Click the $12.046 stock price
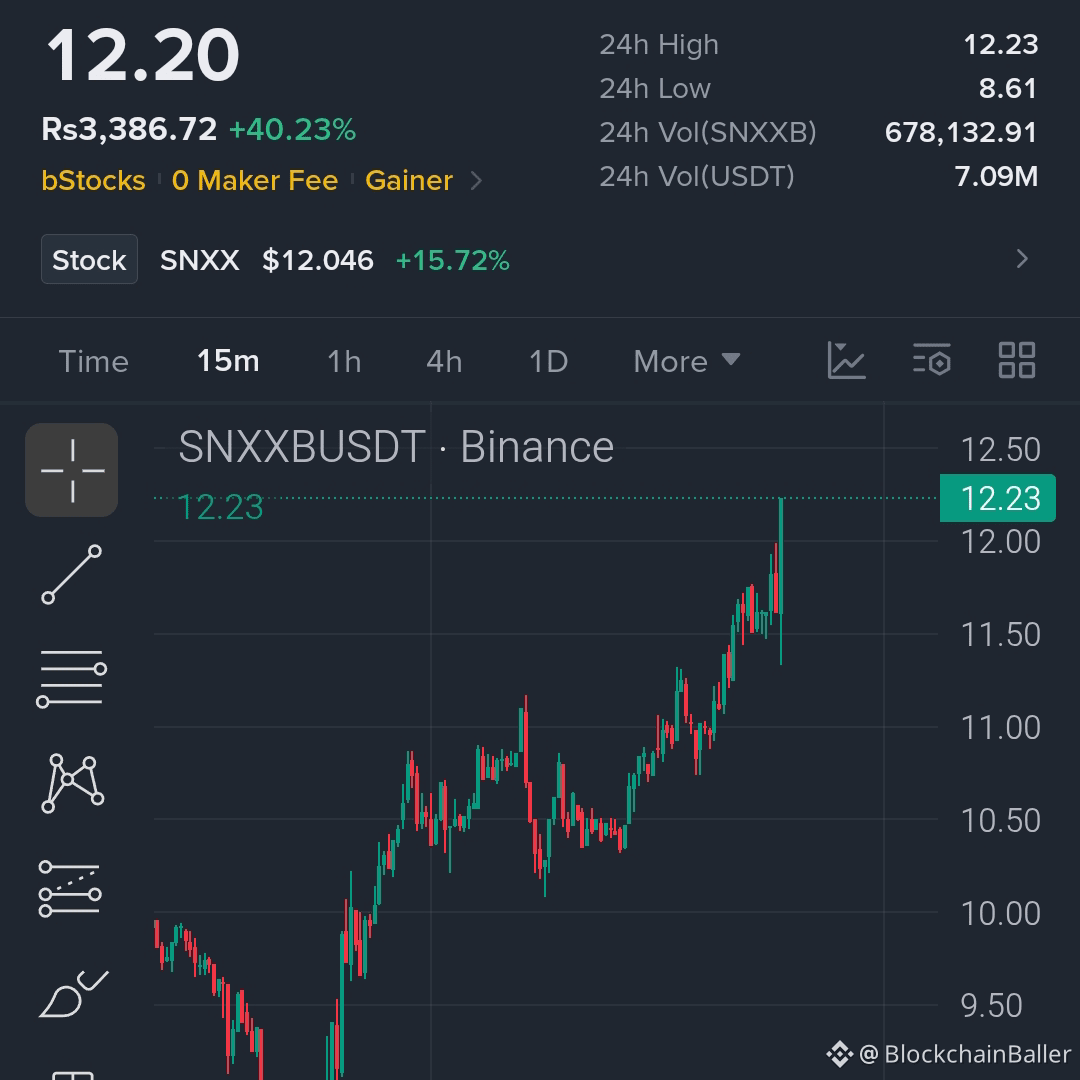The height and width of the screenshot is (1080, 1080). (318, 260)
